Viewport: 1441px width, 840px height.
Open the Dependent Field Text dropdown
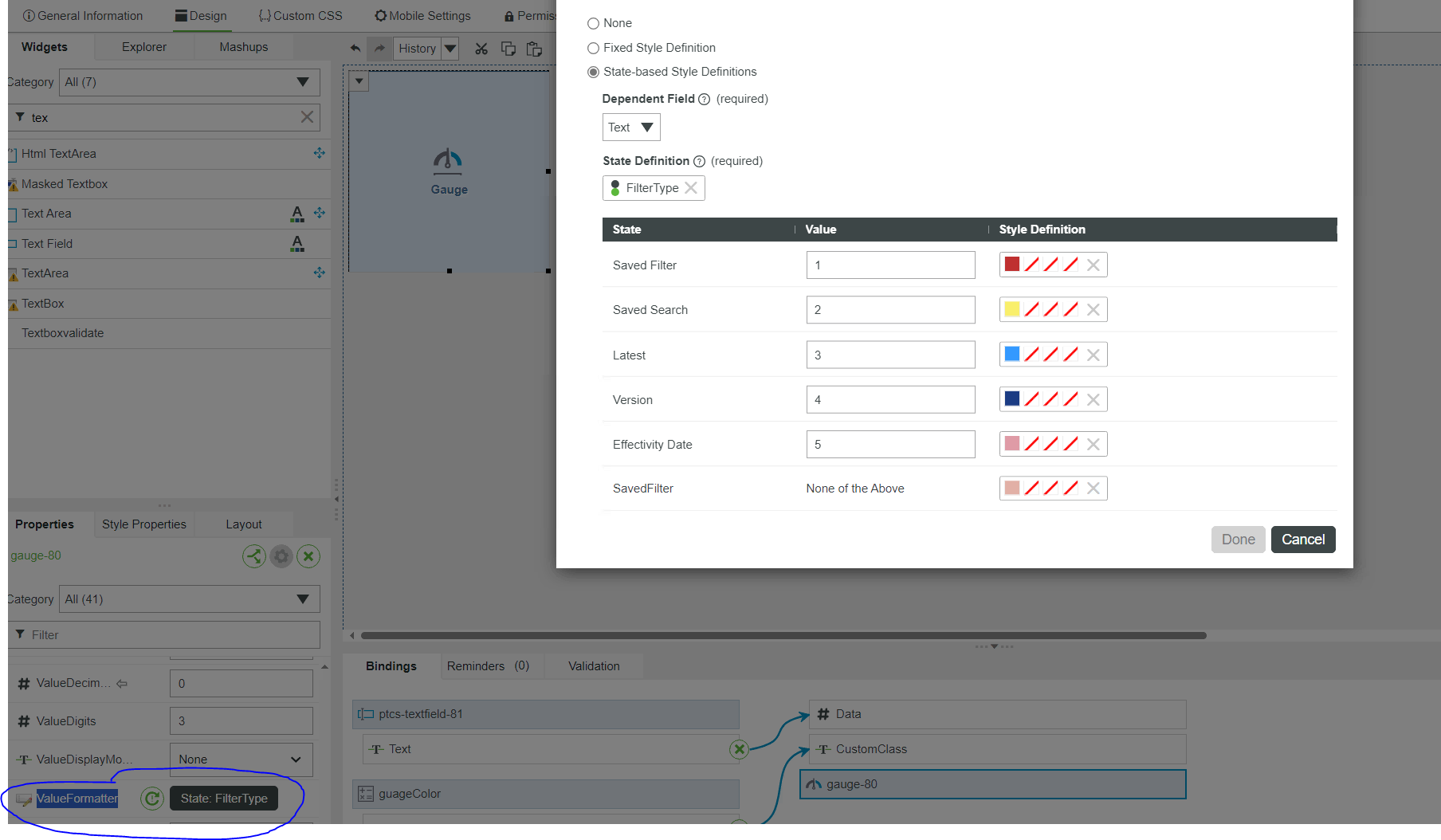coord(630,128)
